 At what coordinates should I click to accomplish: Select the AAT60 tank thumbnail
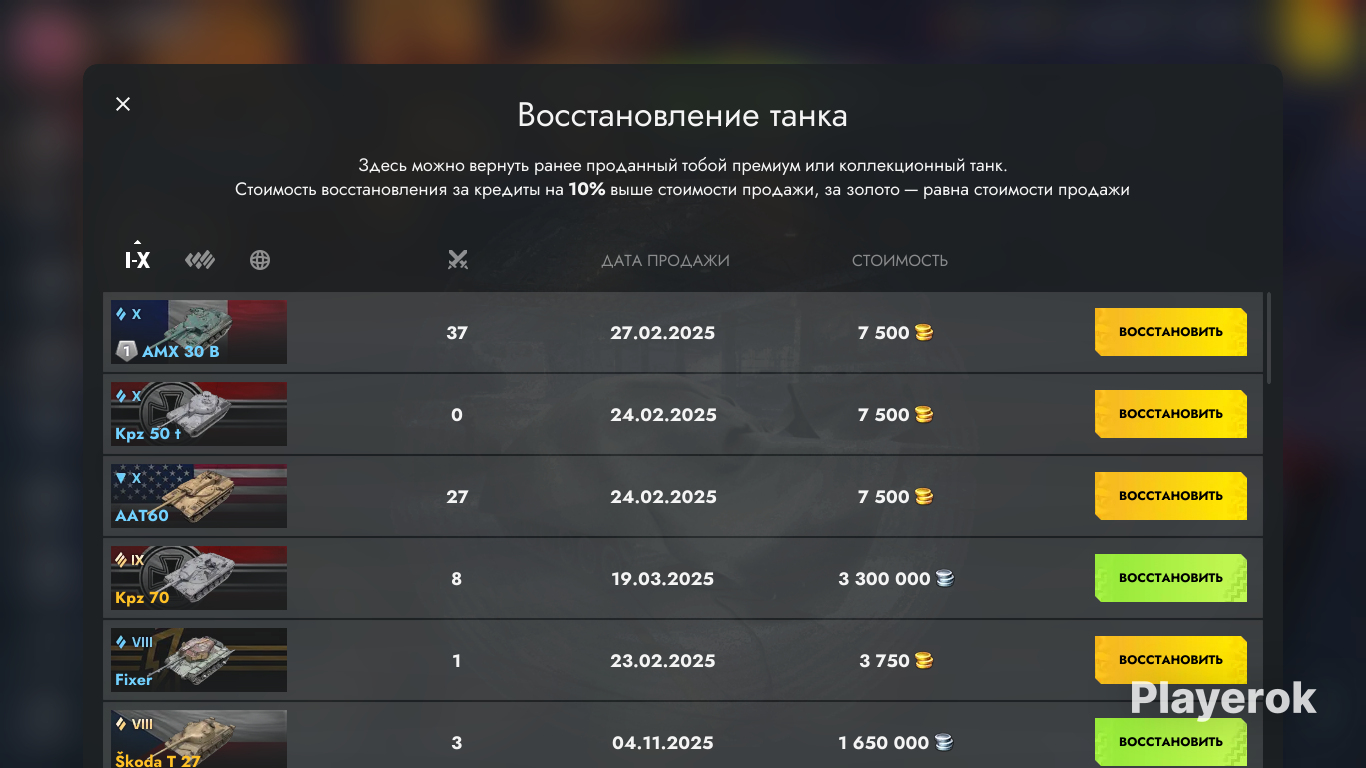click(x=199, y=496)
